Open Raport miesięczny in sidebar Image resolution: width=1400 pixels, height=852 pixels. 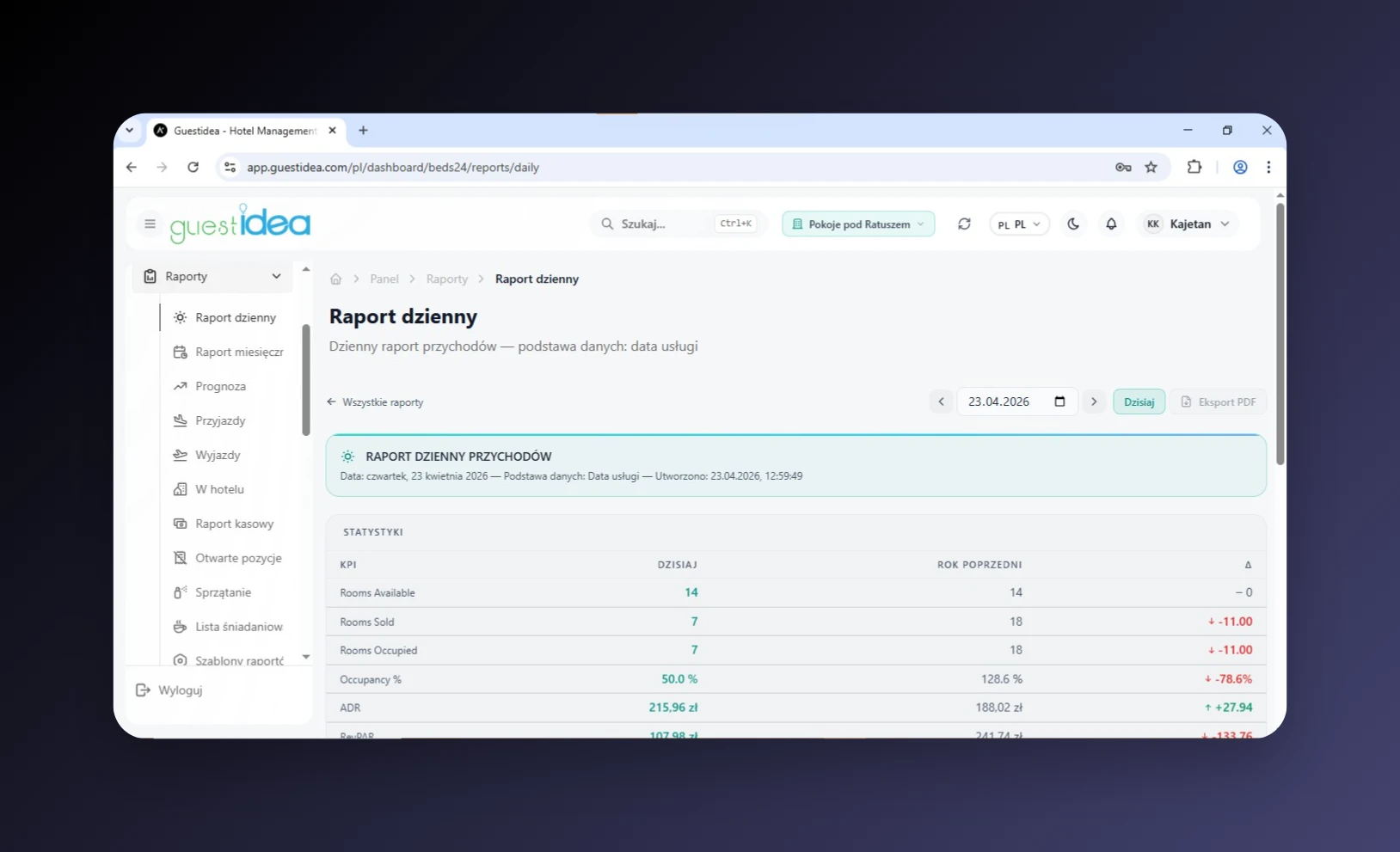pyautogui.click(x=229, y=352)
